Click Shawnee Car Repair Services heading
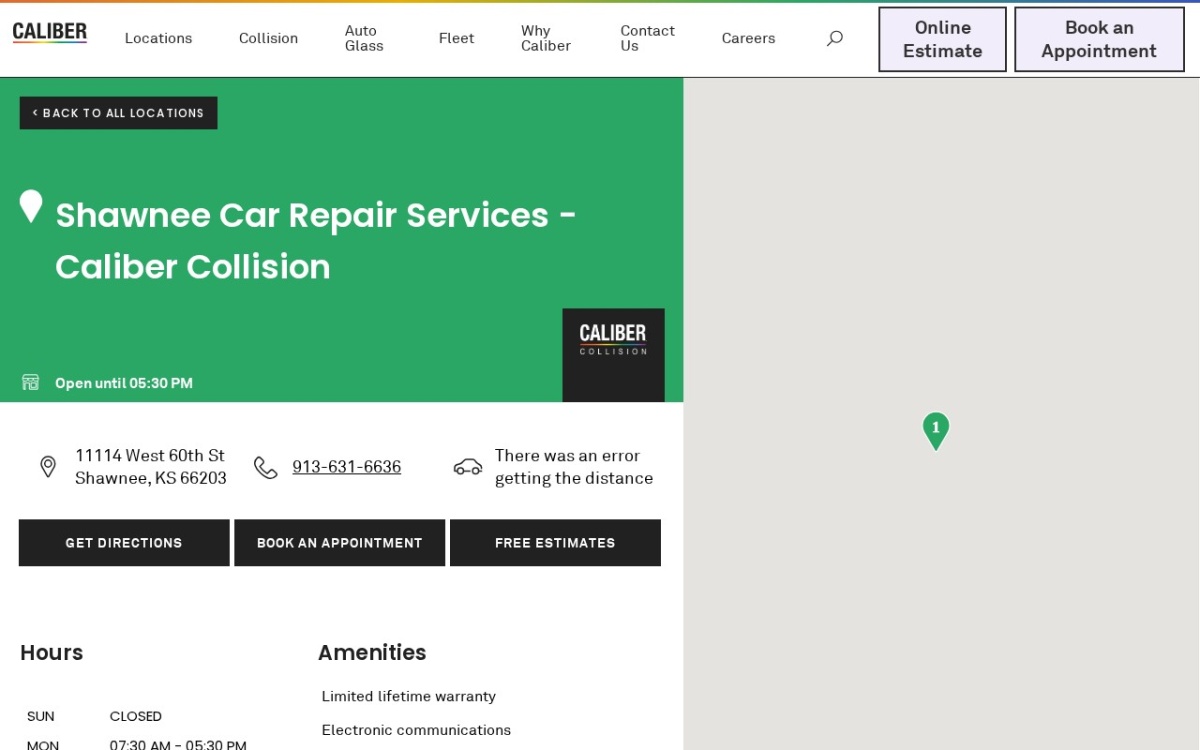 pyautogui.click(x=316, y=241)
